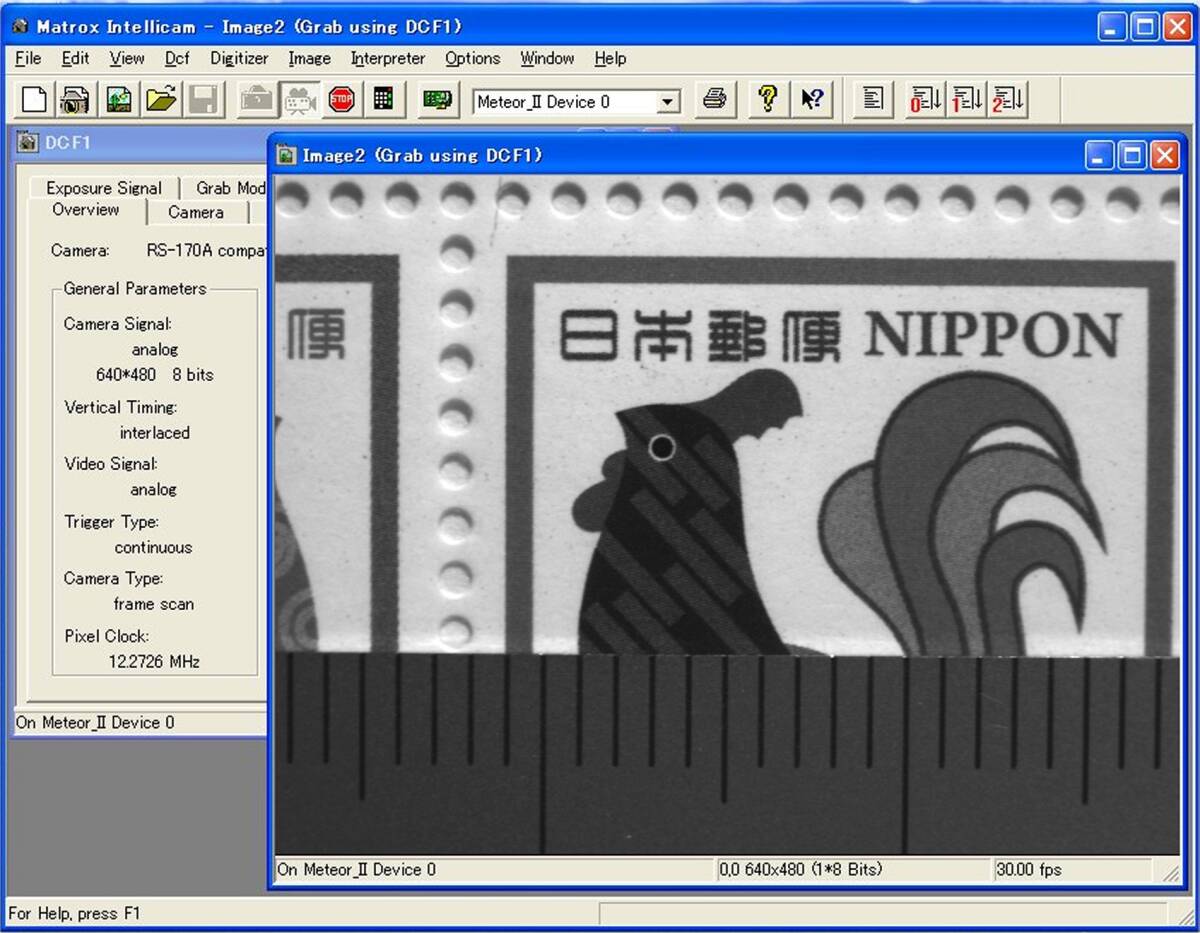Screen dimensions: 1200x933
Task: Click the green circuit board icon
Action: 437,100
